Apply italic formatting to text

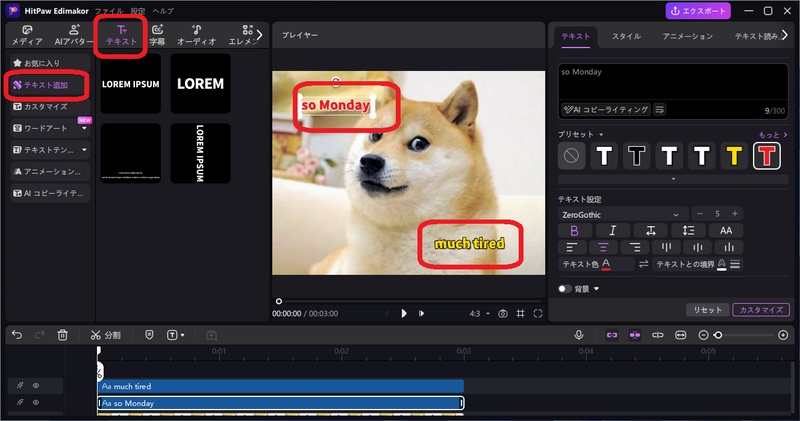pos(612,231)
